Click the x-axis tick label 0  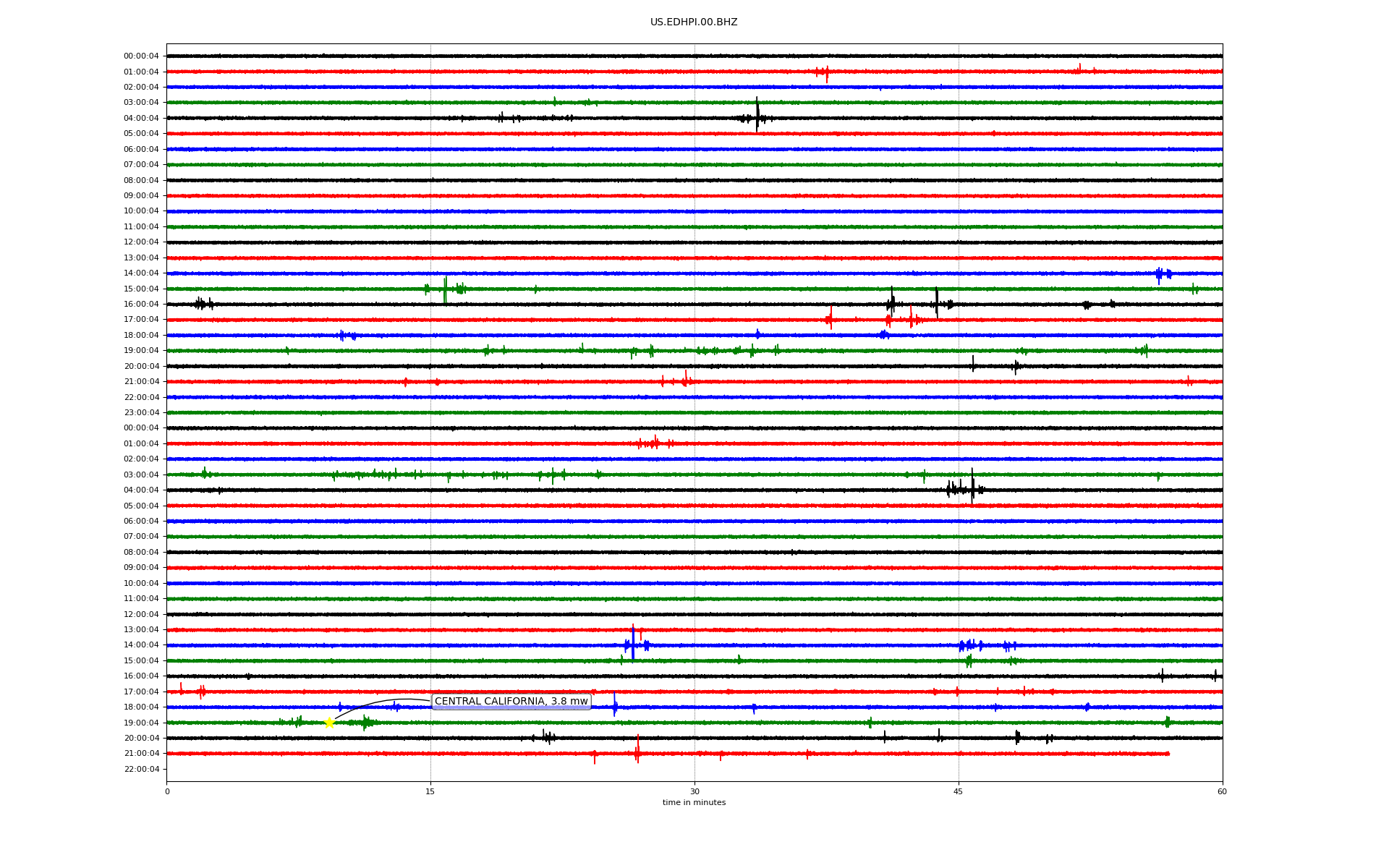coord(167,791)
